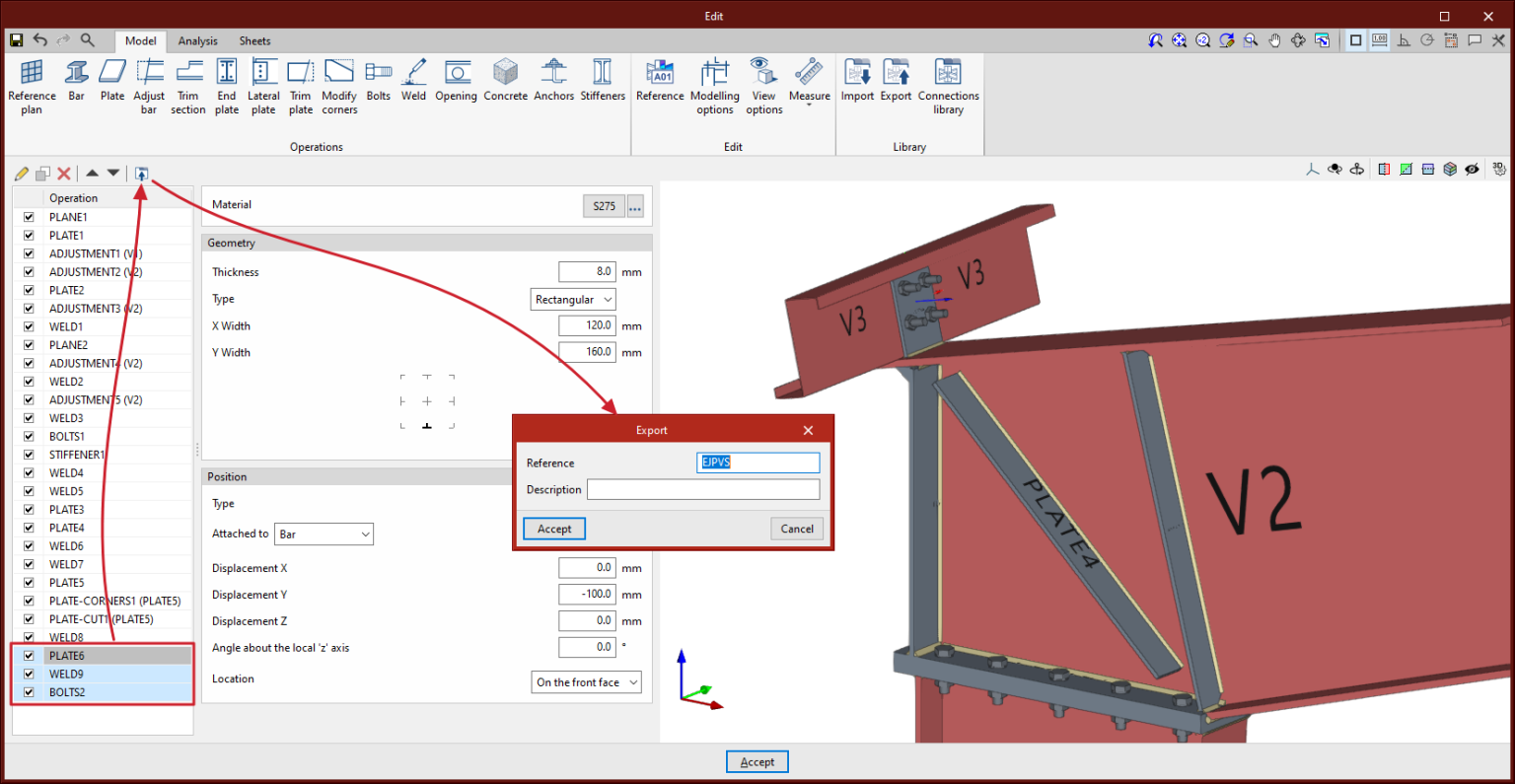
Task: Click the Displacement Y value field
Action: (587, 594)
